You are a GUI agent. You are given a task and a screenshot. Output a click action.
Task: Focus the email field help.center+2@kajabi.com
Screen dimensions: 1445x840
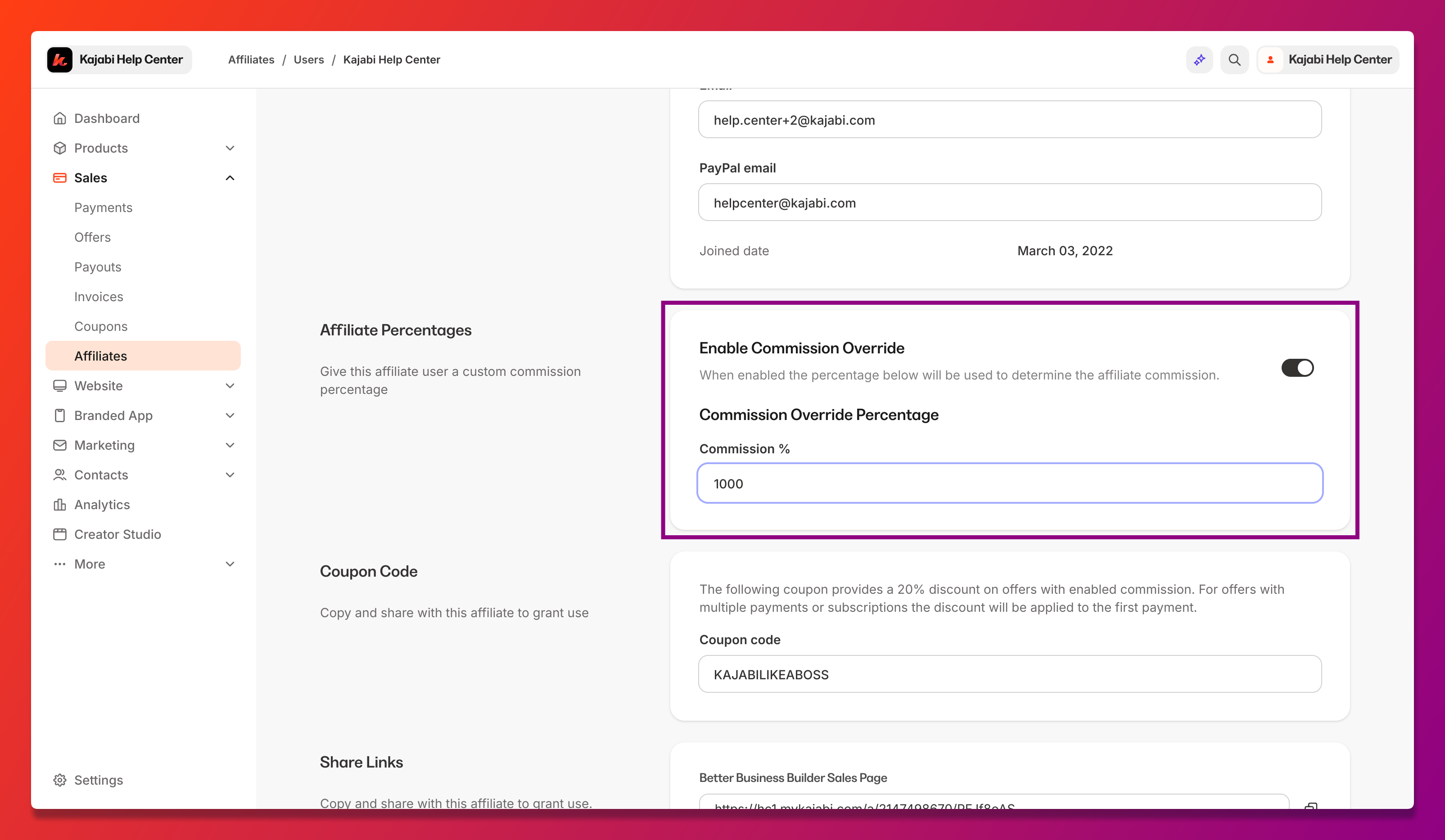coord(1010,120)
